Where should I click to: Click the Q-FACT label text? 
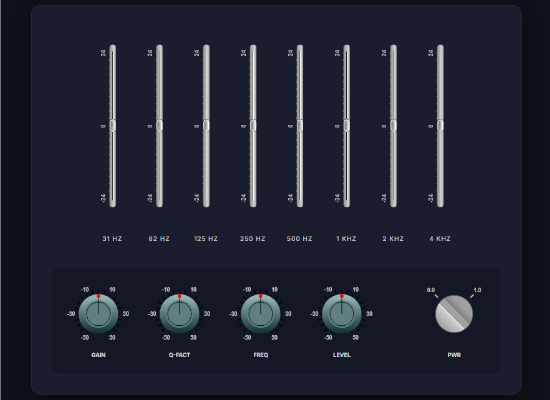point(179,355)
